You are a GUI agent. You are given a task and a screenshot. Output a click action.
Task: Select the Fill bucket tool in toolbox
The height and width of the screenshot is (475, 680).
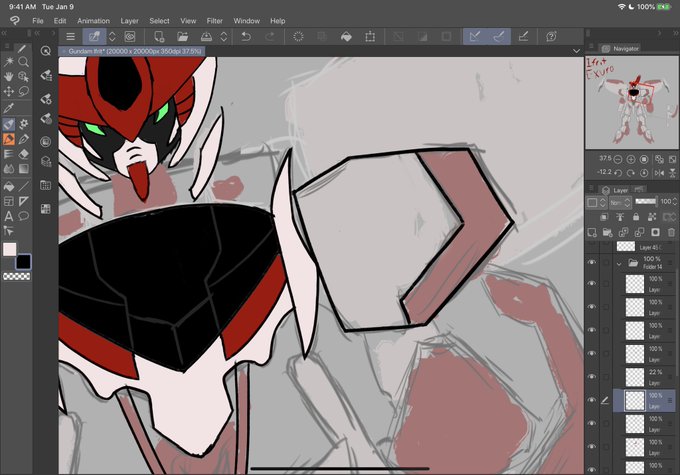coord(9,187)
